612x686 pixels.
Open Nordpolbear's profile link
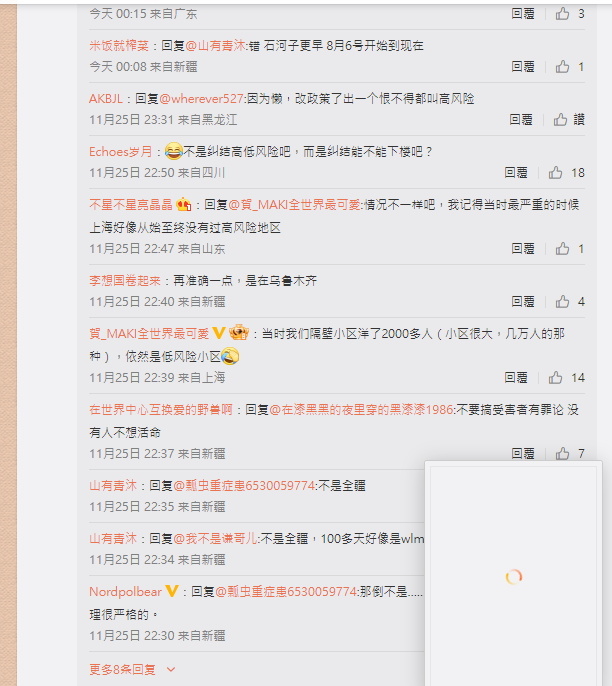pos(126,592)
